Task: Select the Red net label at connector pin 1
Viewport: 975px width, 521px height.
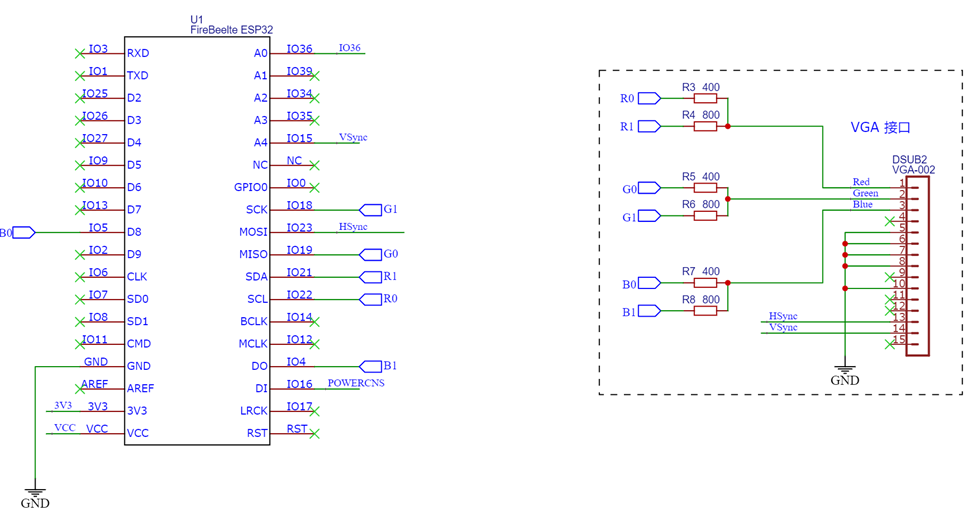Action: [861, 182]
